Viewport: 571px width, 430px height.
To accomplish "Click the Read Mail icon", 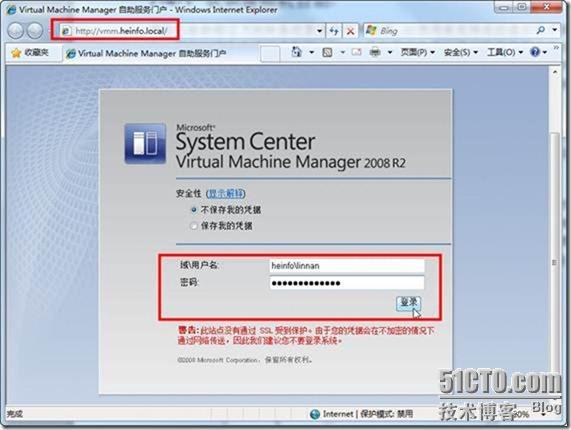I will point(357,52).
